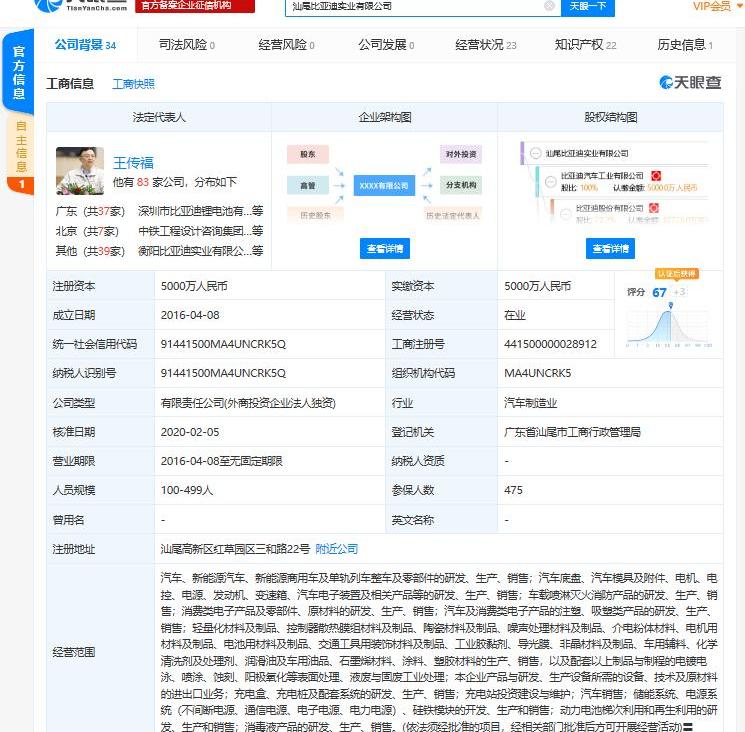
Task: Open the 工商快照 link
Action: click(x=134, y=84)
